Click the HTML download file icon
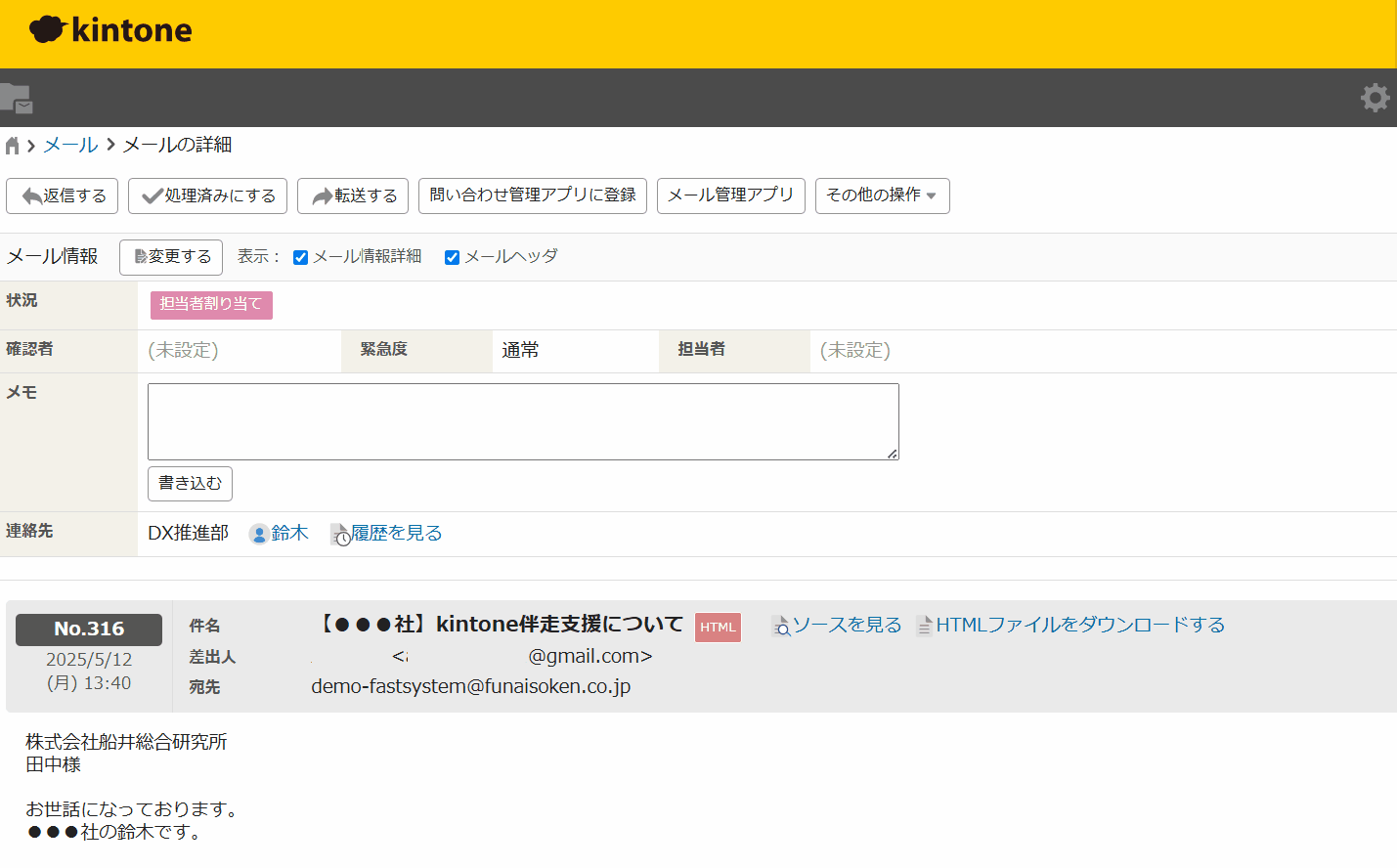 tap(925, 626)
